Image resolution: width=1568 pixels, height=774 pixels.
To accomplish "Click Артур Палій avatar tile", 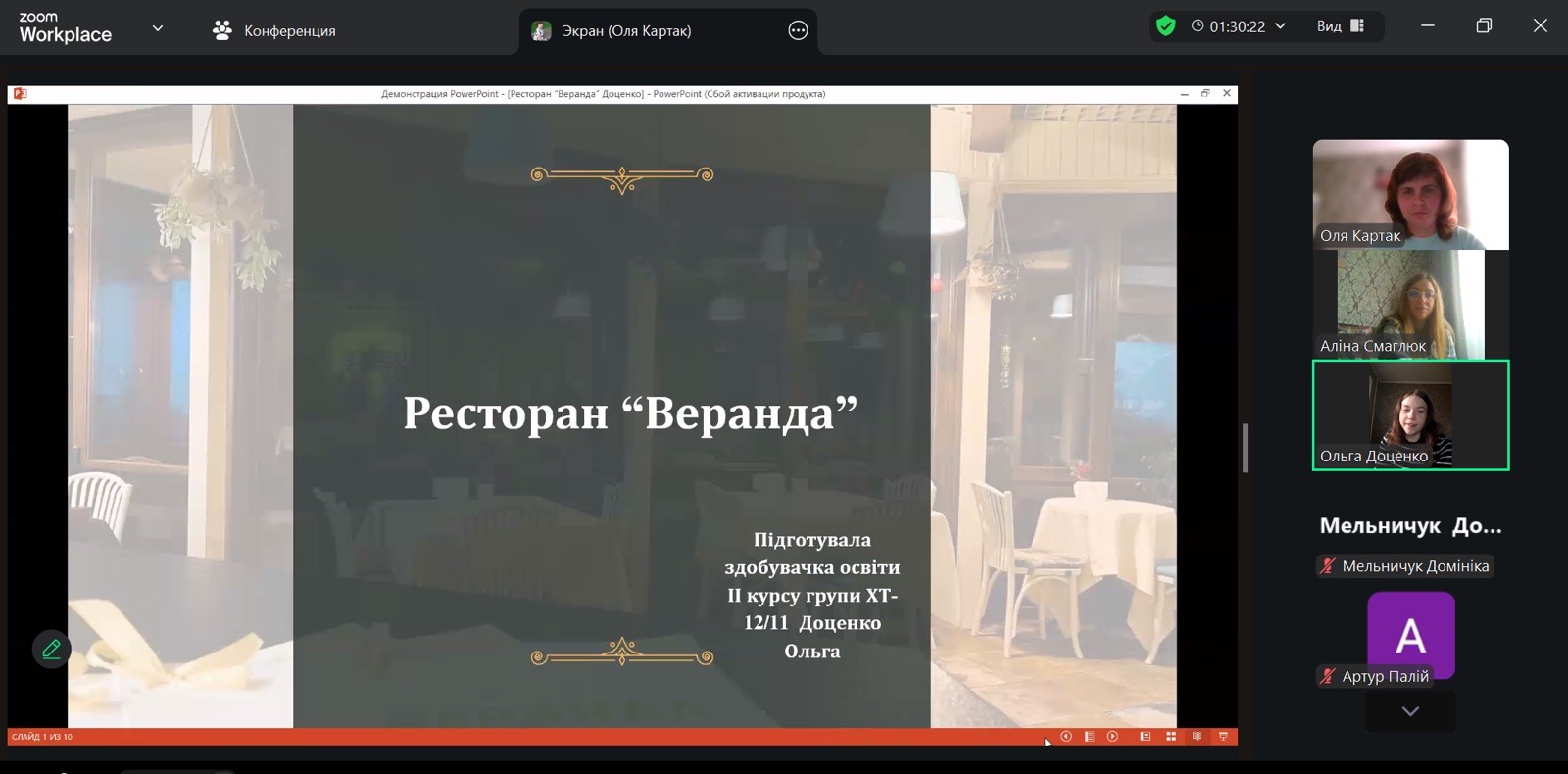I will click(x=1410, y=636).
